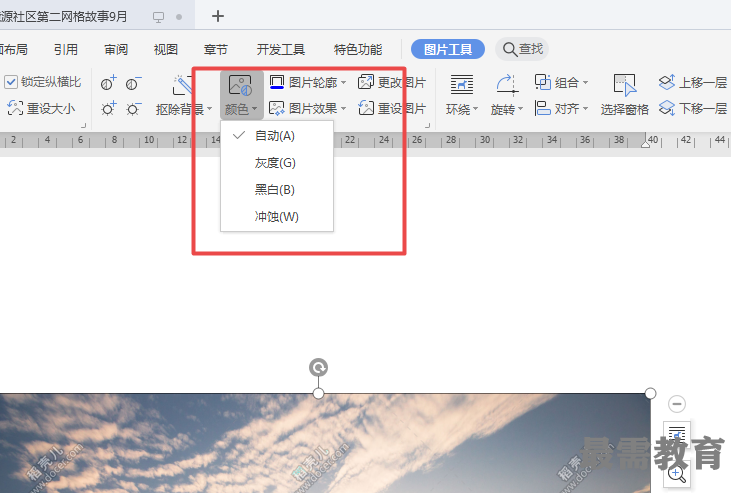
Task: Decrease contrast with the minus contrast icon
Action: 133,83
